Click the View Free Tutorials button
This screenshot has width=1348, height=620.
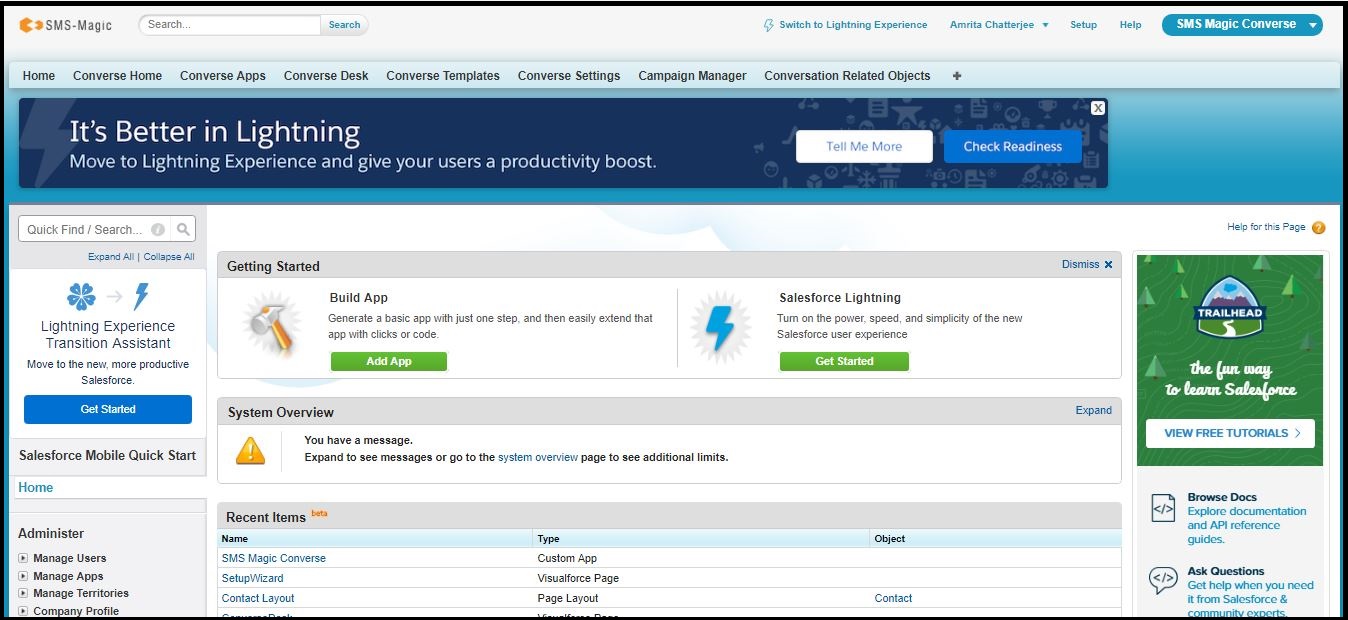pyautogui.click(x=1230, y=433)
